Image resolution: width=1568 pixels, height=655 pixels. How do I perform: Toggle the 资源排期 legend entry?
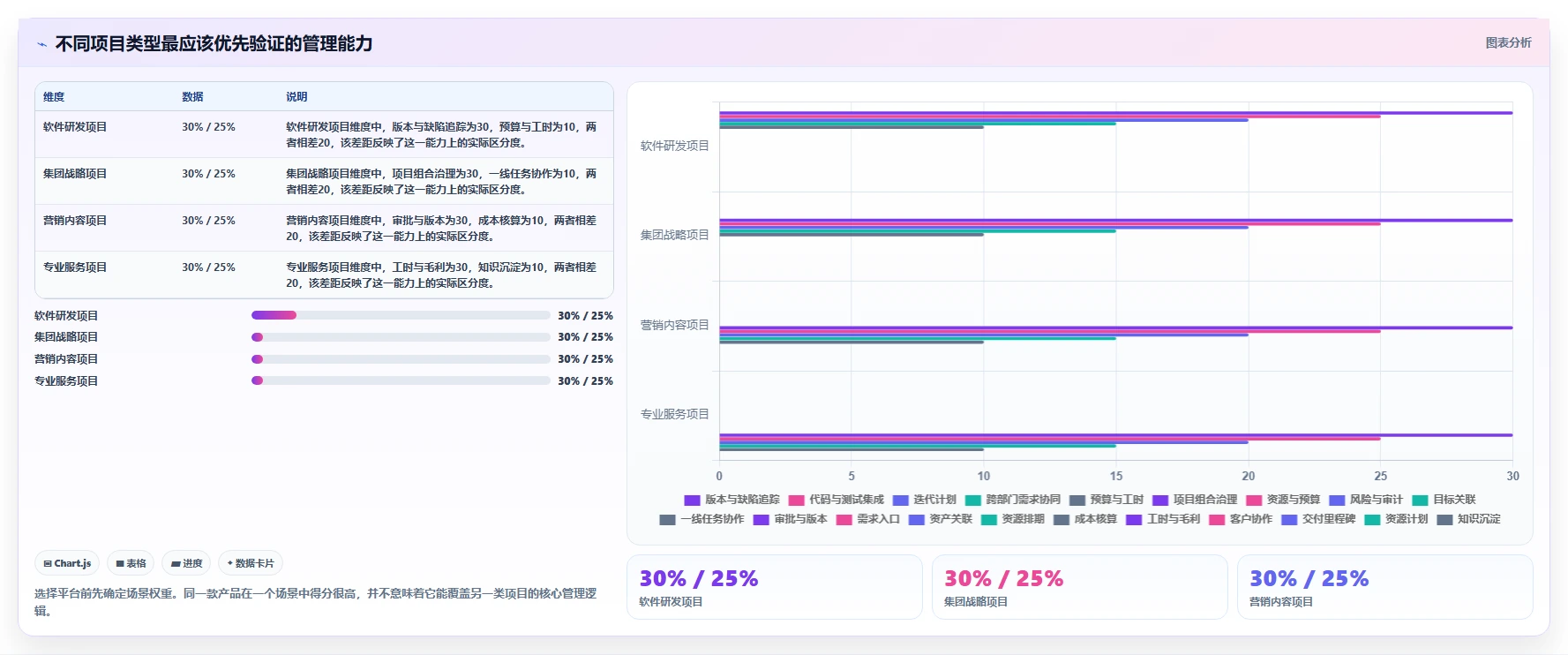click(1013, 519)
